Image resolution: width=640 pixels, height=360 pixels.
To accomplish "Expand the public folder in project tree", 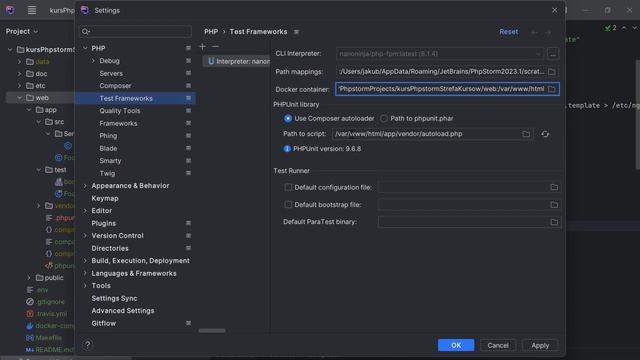I will click(x=29, y=278).
